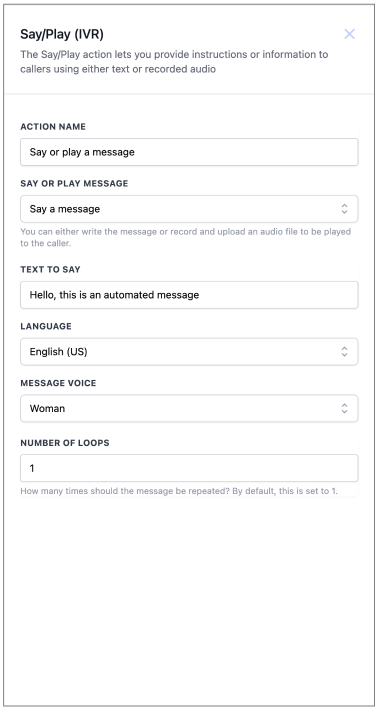Image resolution: width=381 pixels, height=709 pixels.
Task: Click the chevron icon in the English (US) field
Action: [344, 352]
